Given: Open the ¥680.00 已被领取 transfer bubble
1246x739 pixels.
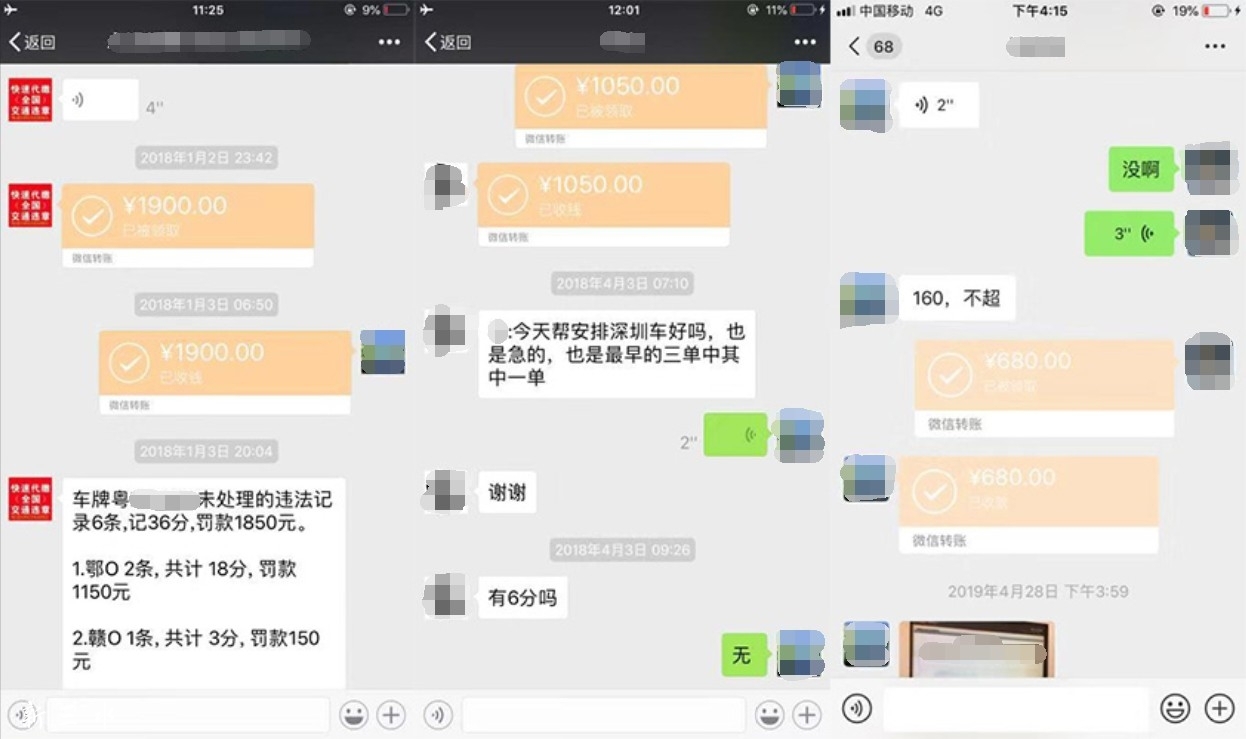Looking at the screenshot, I should click(x=1044, y=388).
